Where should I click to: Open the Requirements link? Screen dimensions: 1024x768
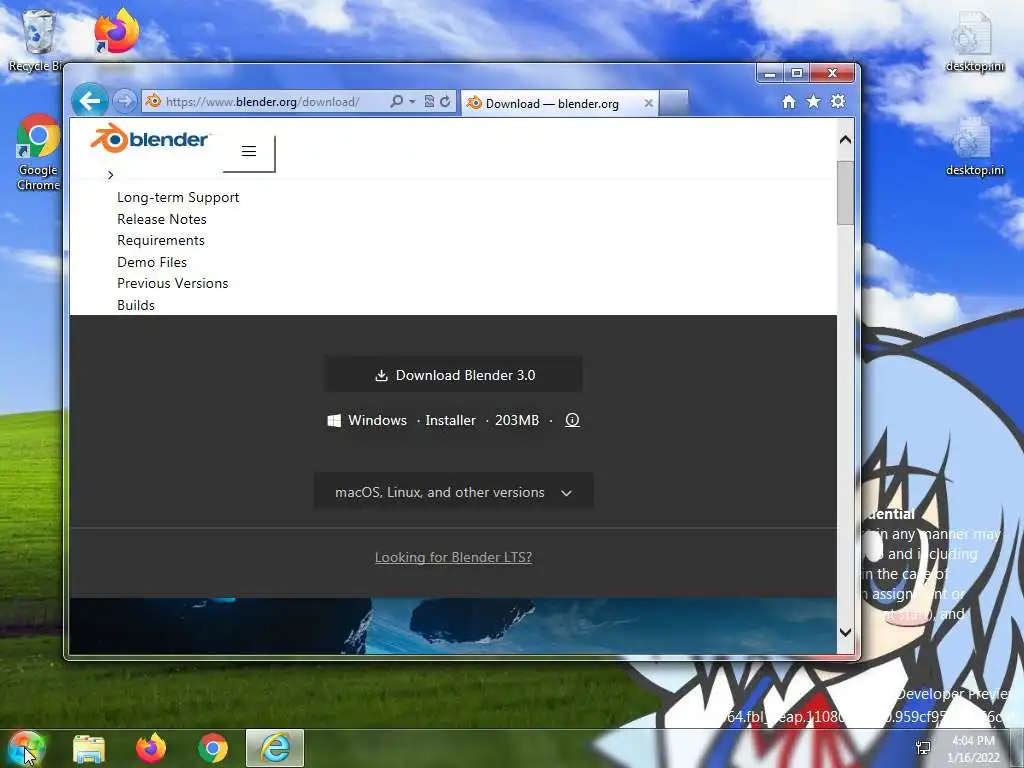point(161,240)
